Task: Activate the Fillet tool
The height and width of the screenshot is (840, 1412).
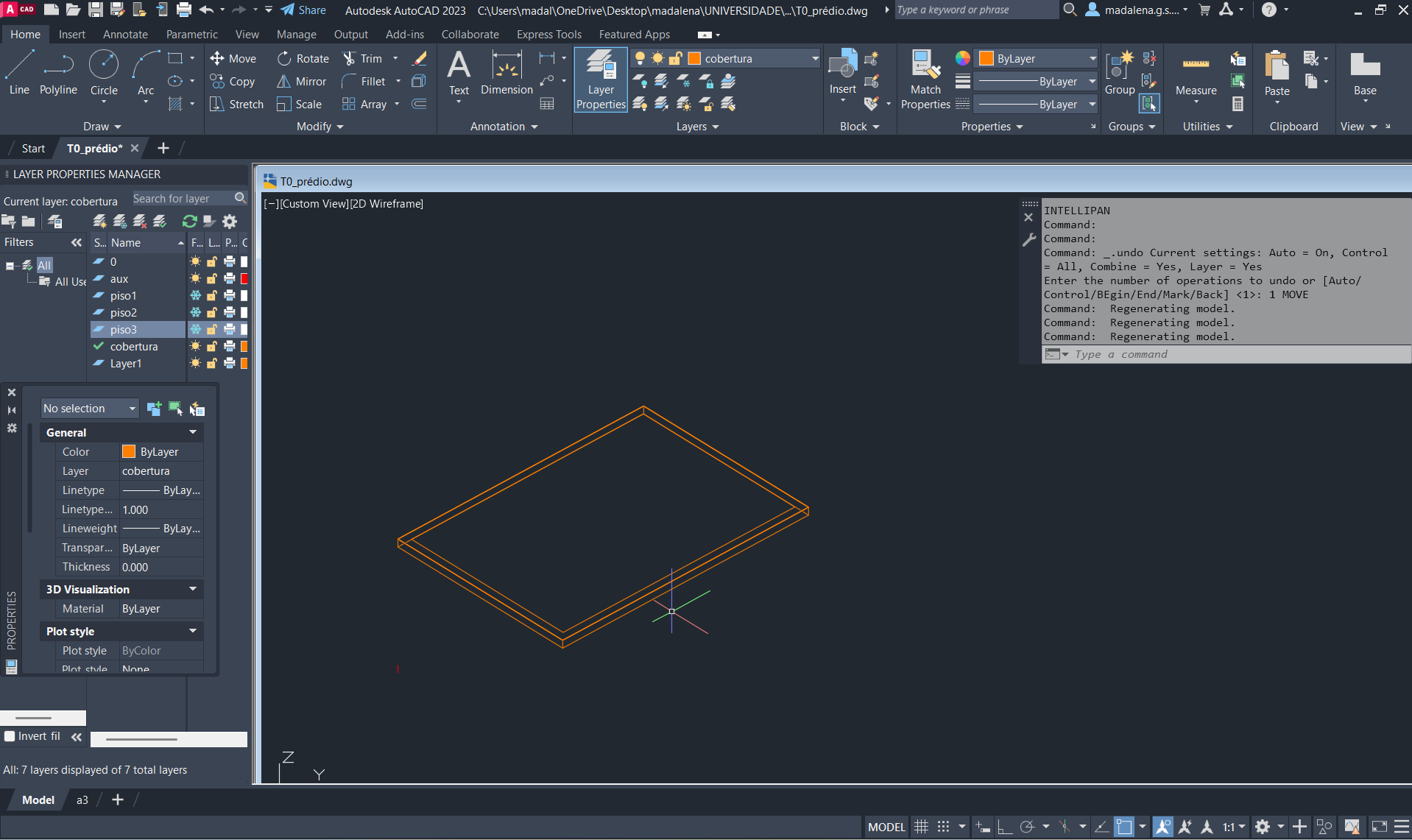Action: [364, 82]
